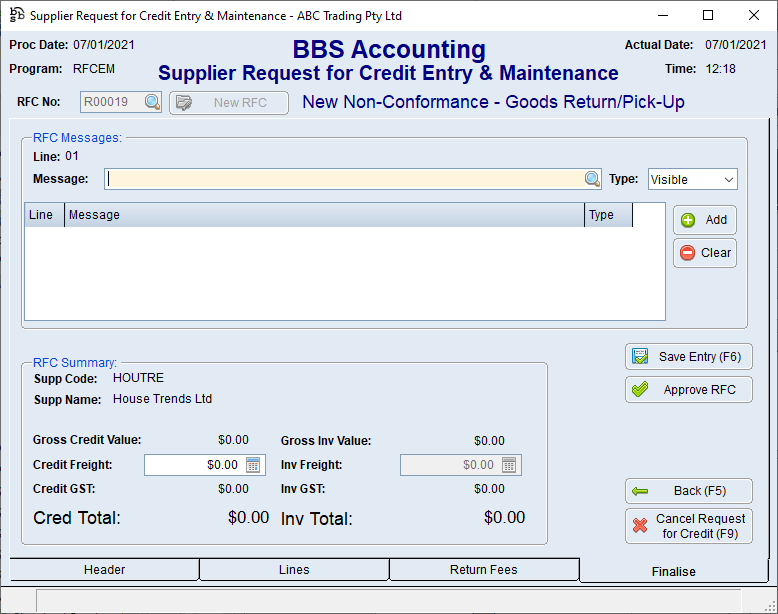Cancel Request for Credit (F9)
The width and height of the screenshot is (778, 614).
tap(688, 526)
